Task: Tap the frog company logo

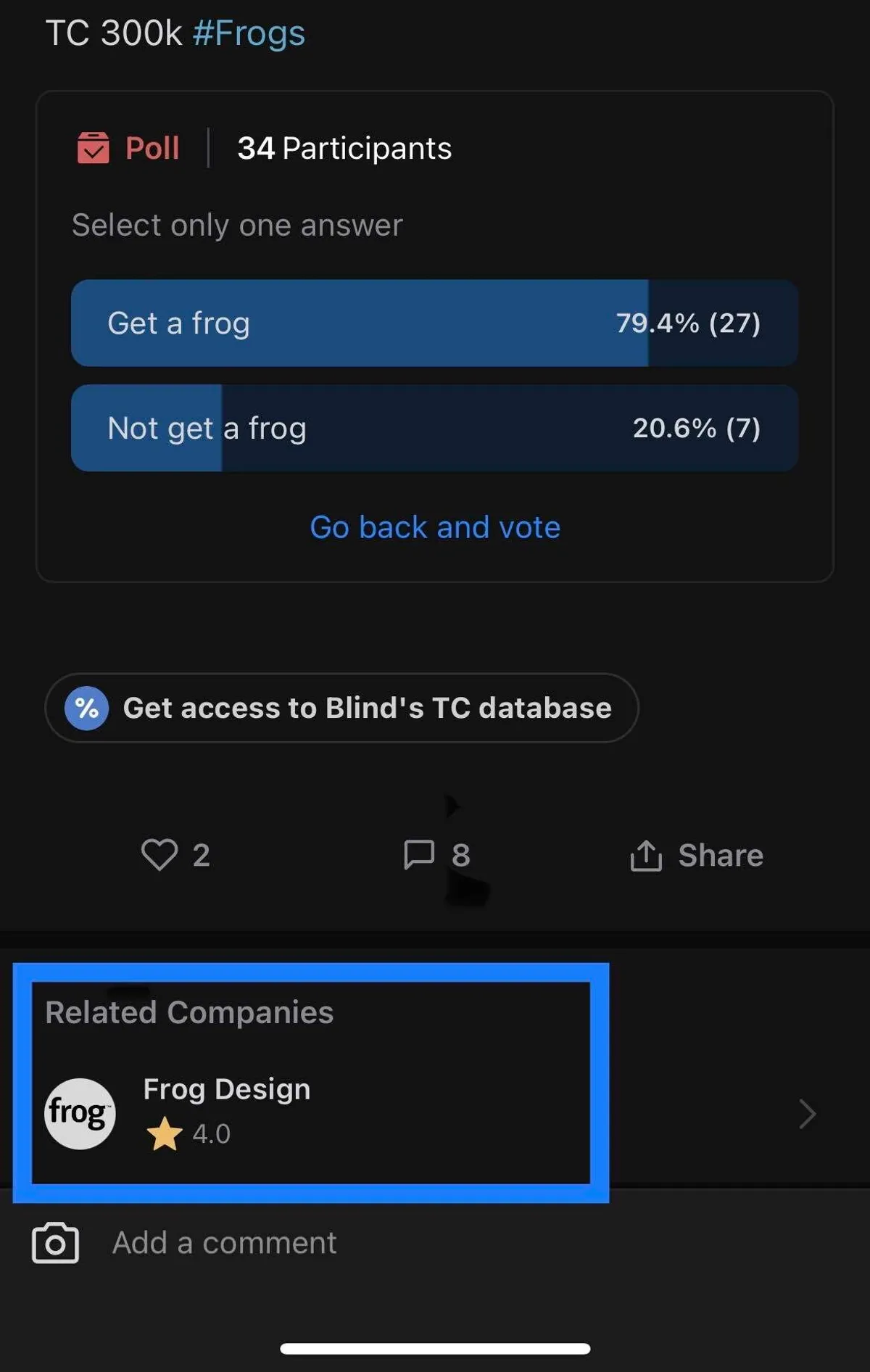Action: click(x=80, y=1113)
